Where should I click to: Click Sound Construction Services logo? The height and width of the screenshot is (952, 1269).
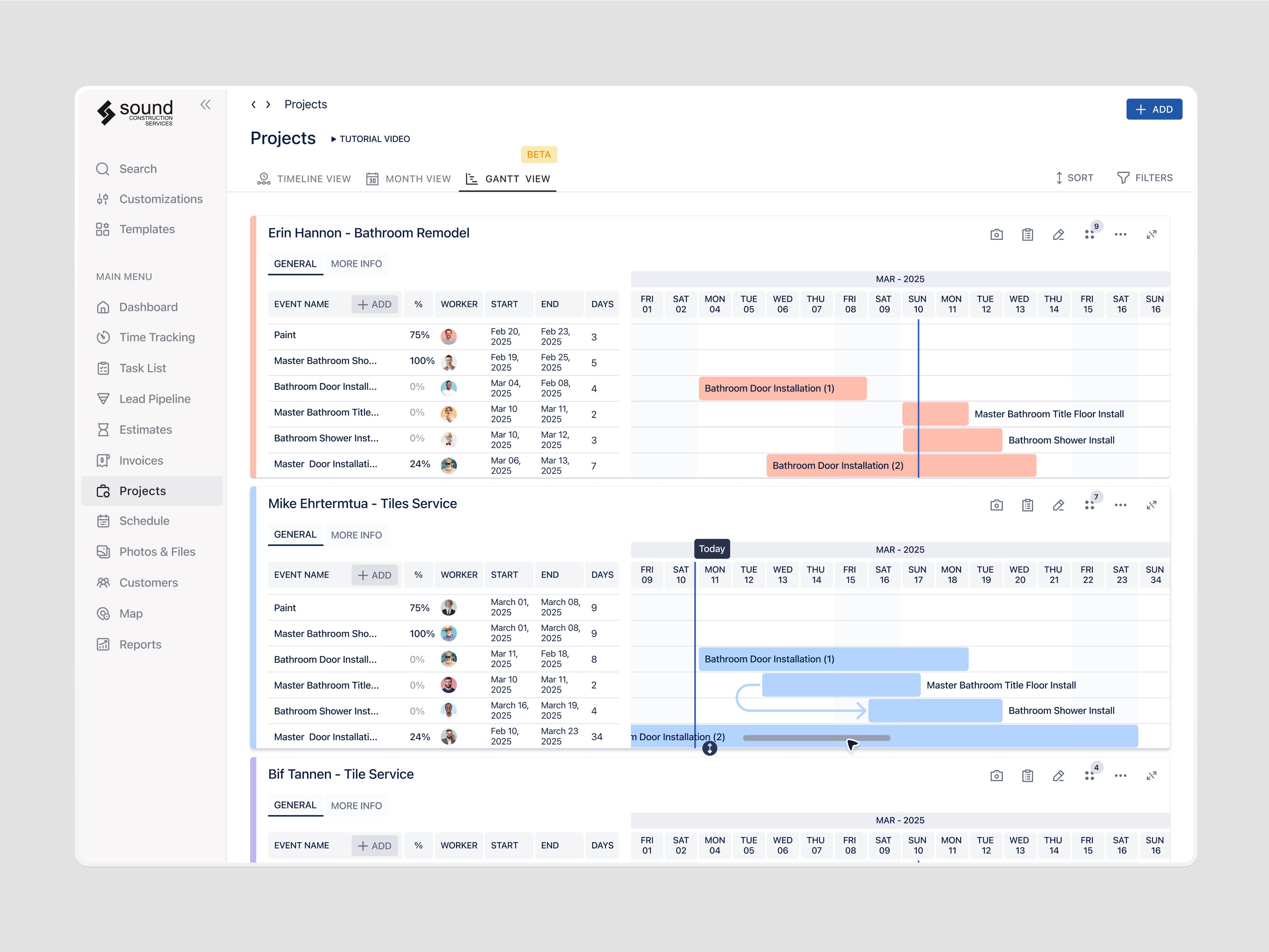[x=135, y=112]
